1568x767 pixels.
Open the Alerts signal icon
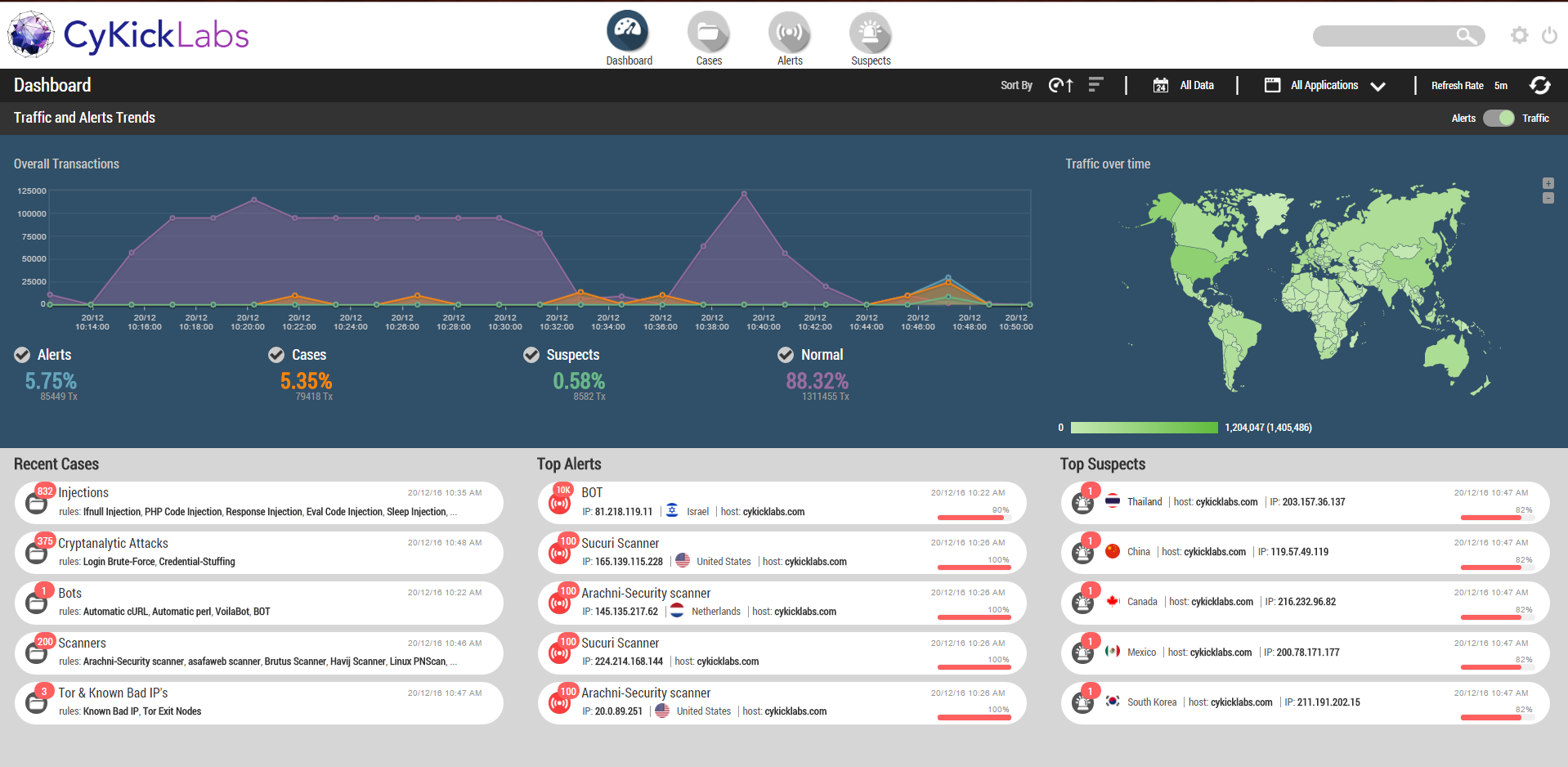[789, 33]
